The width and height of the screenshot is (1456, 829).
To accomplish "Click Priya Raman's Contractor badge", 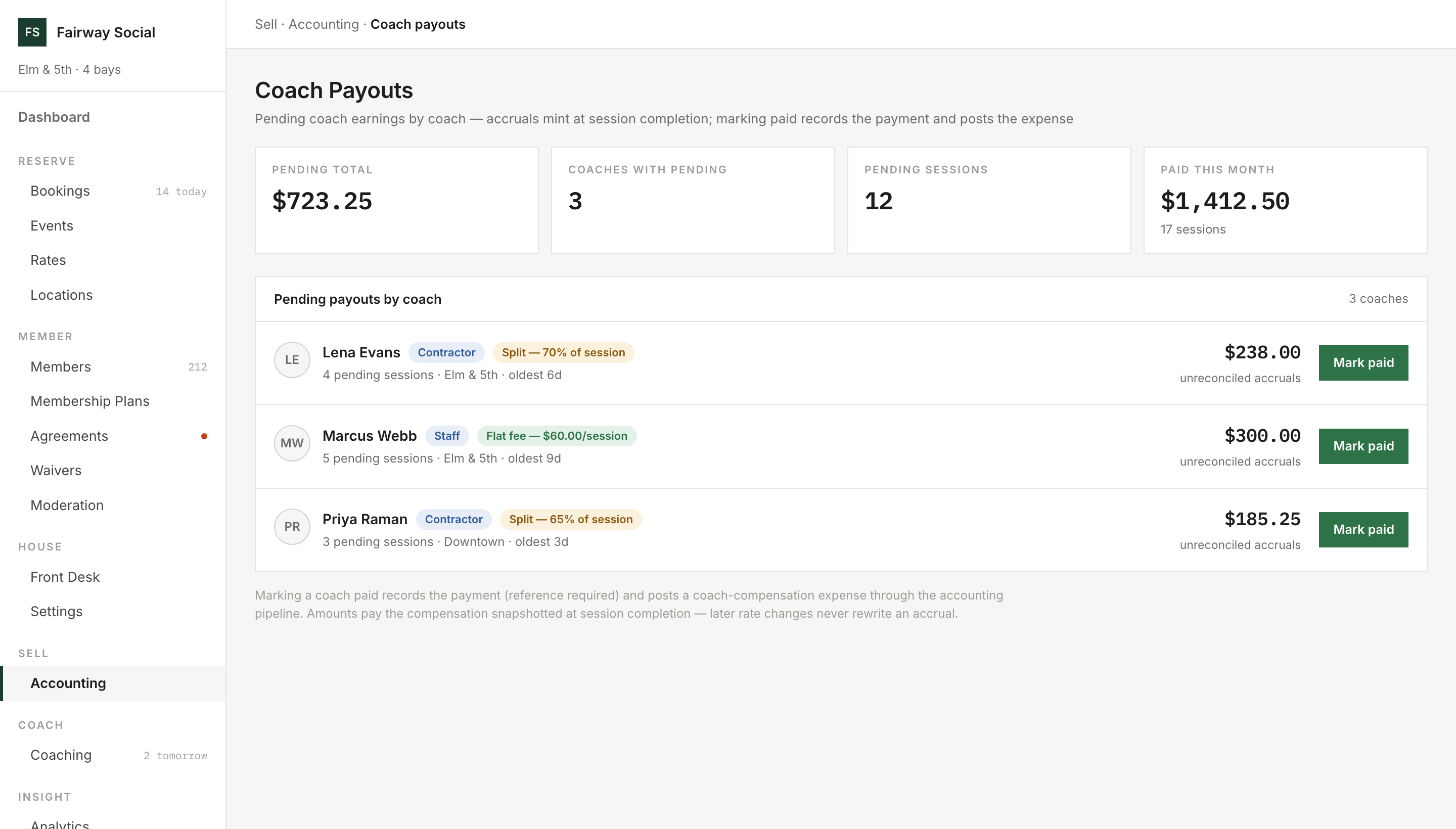I will (453, 519).
